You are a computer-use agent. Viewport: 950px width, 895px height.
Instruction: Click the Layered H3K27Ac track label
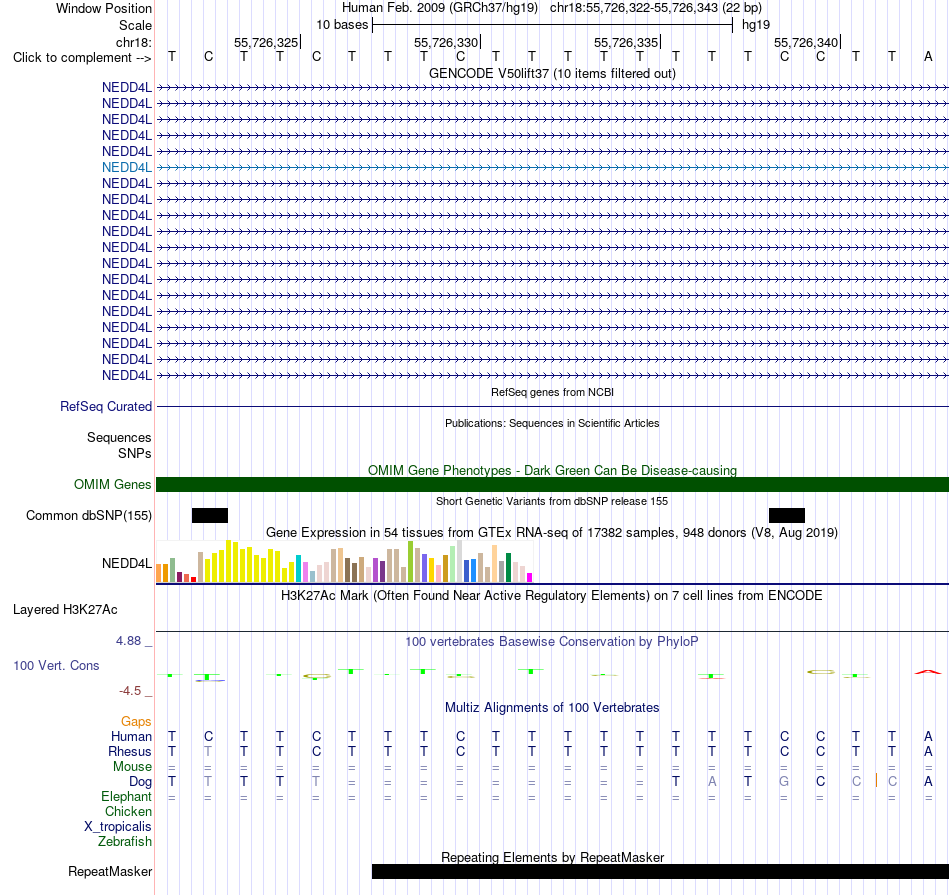tap(65, 610)
